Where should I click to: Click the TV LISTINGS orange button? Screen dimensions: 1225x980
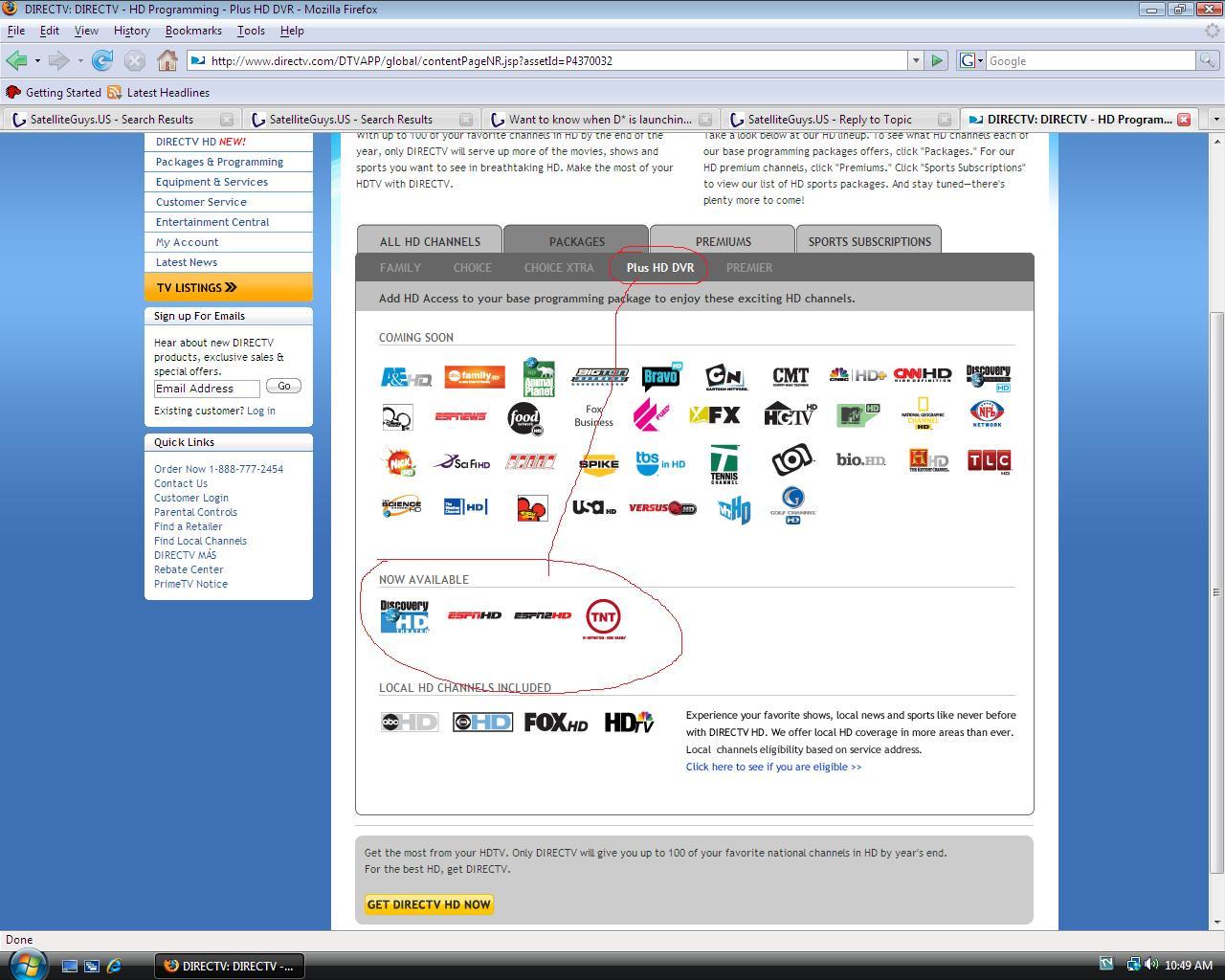click(229, 287)
